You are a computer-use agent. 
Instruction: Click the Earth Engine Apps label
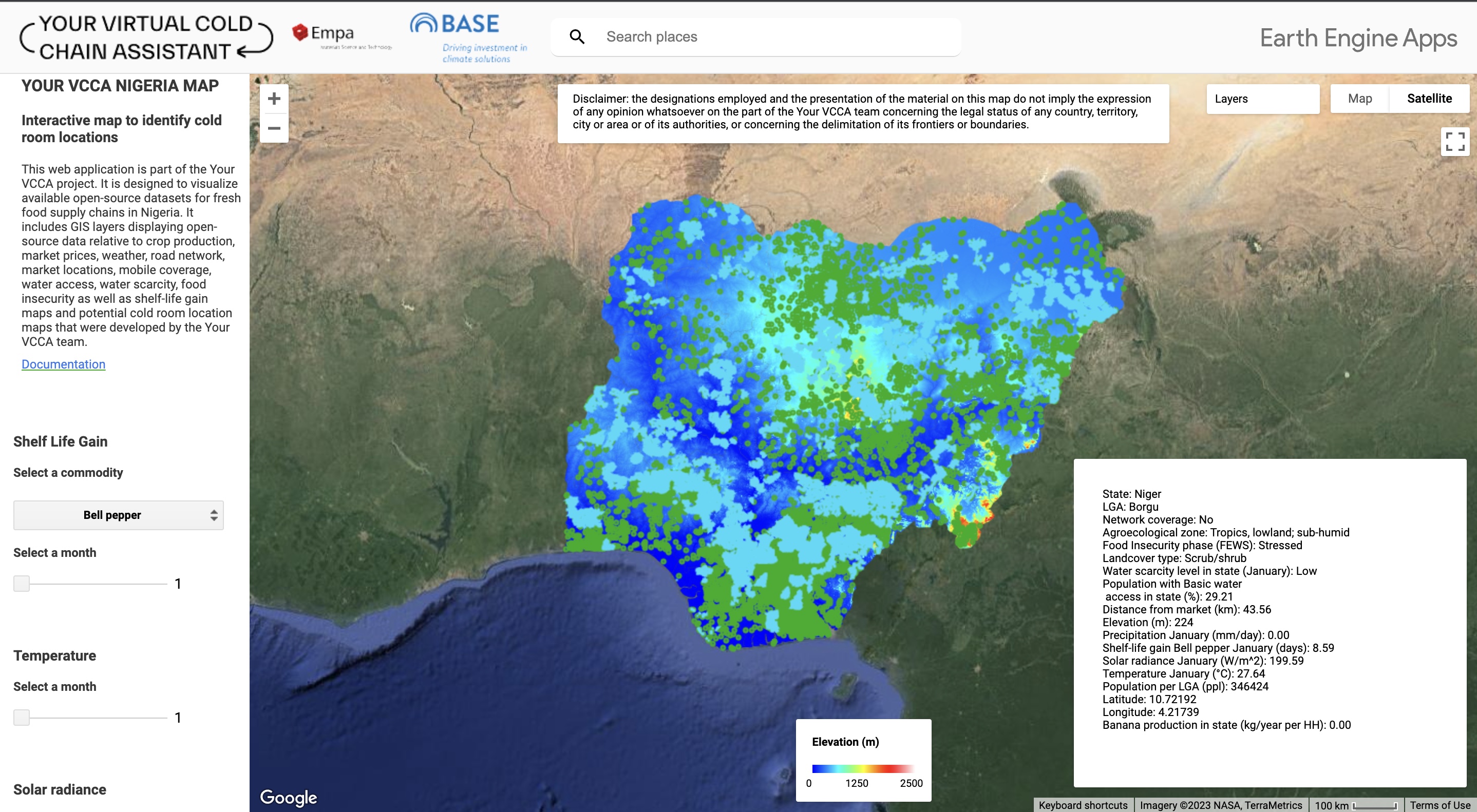pyautogui.click(x=1358, y=38)
